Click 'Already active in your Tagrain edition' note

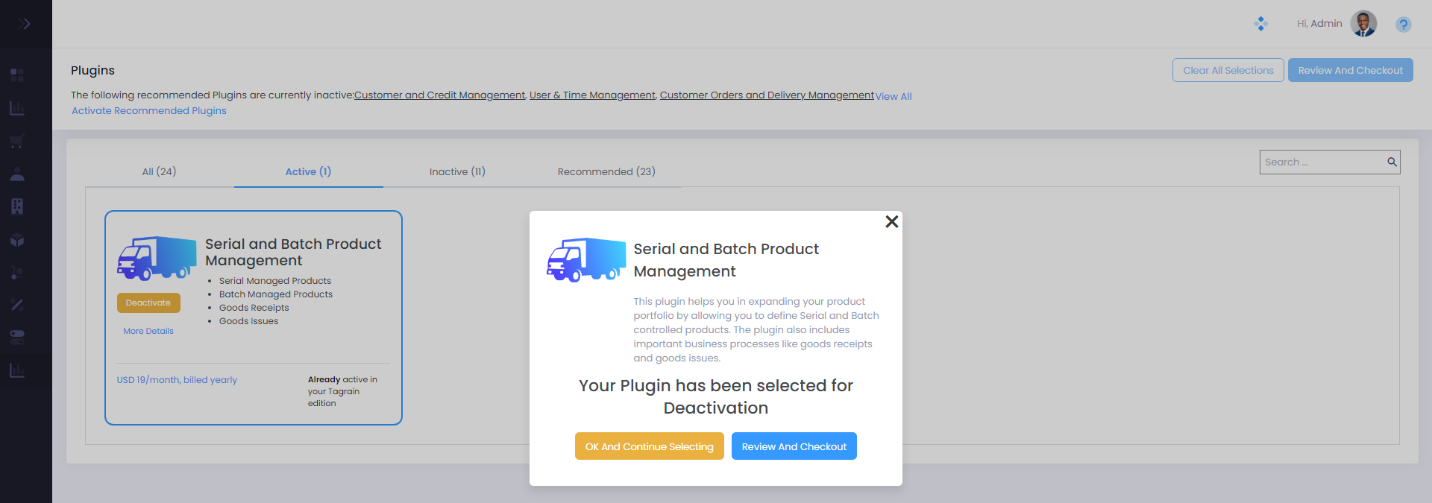(x=343, y=392)
